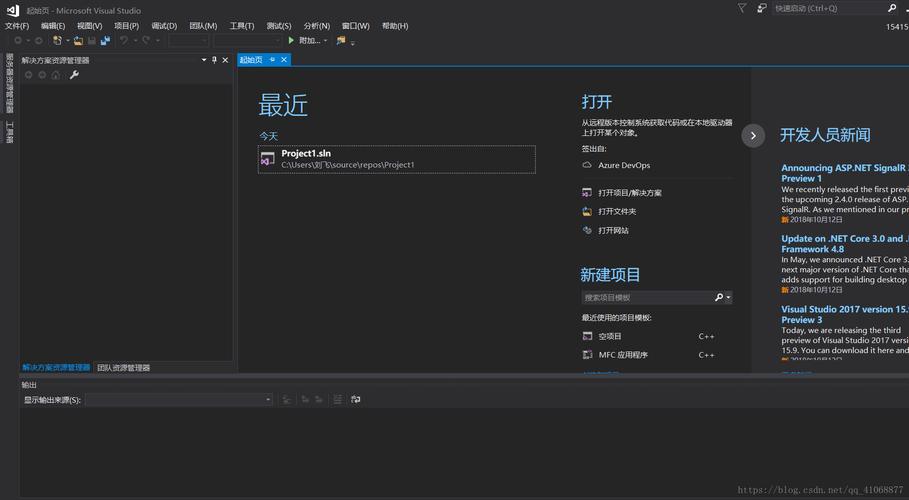Click the notifications filter flag icon

742,8
